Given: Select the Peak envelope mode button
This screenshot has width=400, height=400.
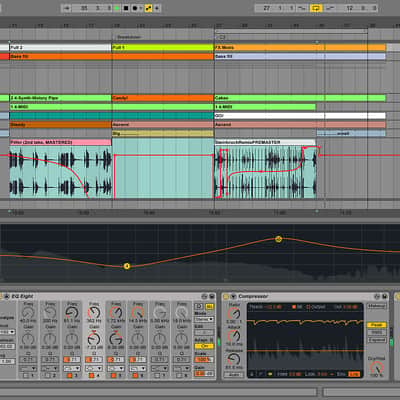Looking at the screenshot, I should (377, 325).
